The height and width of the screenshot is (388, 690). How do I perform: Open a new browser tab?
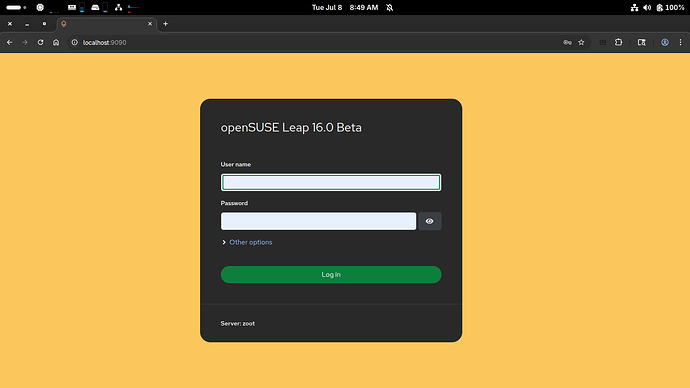pyautogui.click(x=165, y=24)
